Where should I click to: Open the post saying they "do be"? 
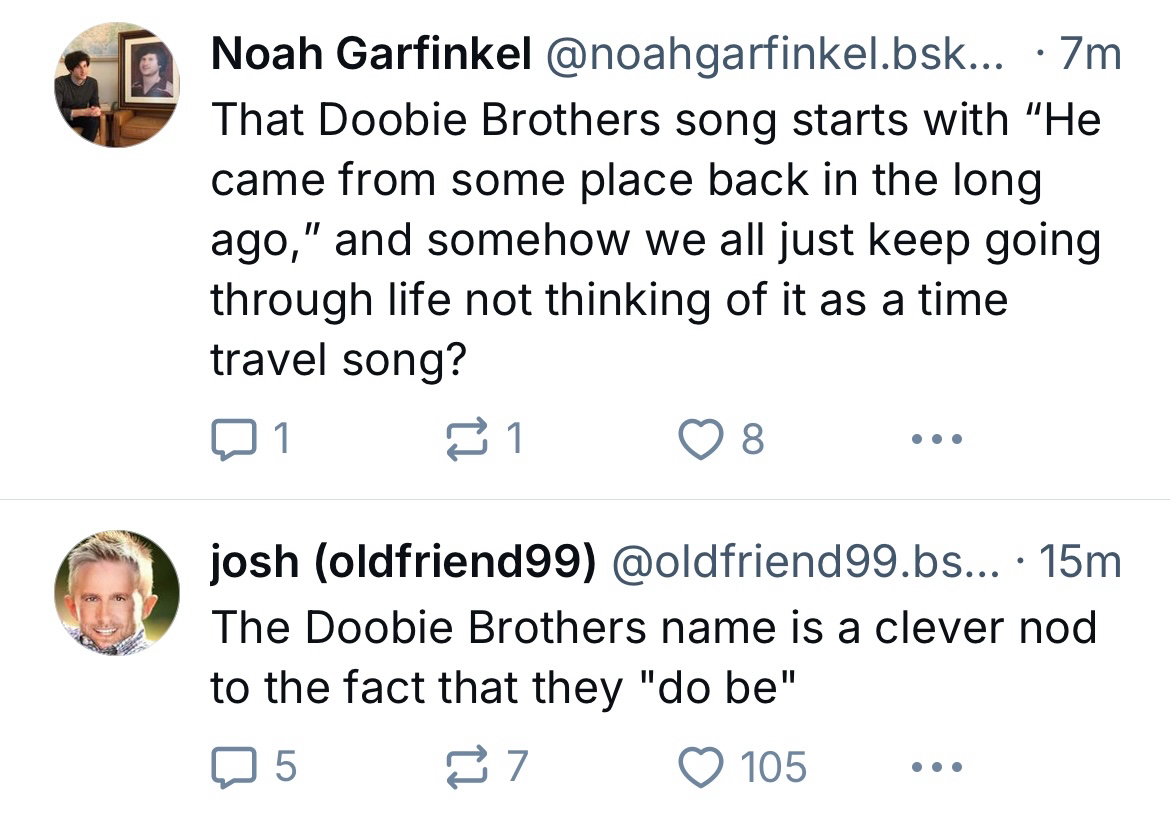650,658
